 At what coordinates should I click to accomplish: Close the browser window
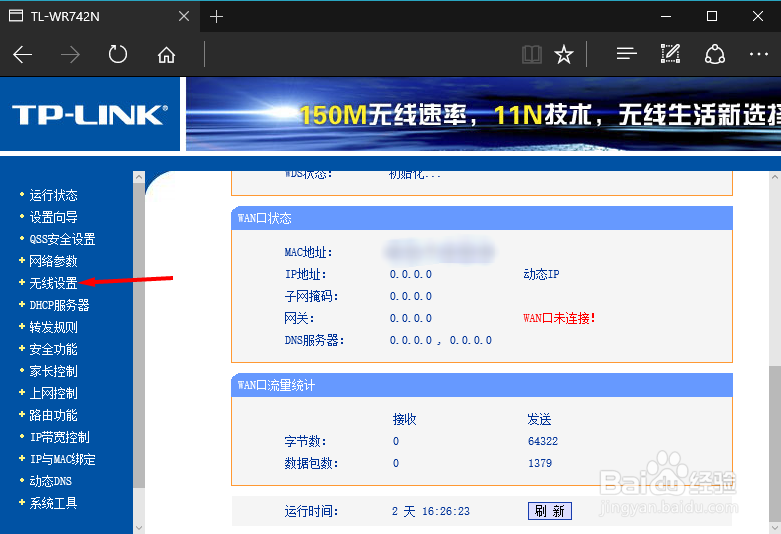[x=758, y=16]
